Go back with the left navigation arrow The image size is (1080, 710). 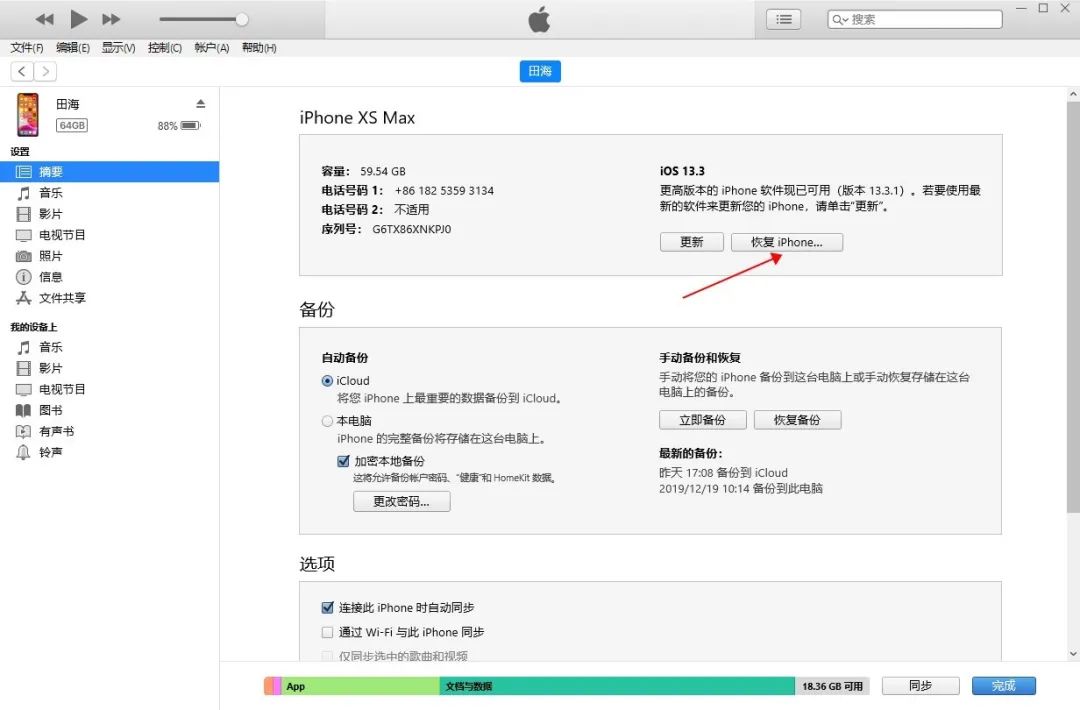[x=22, y=71]
